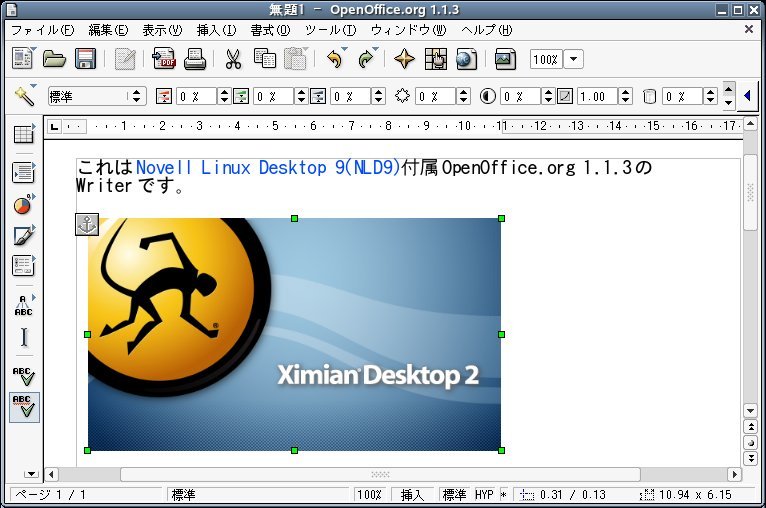Click the Form controls sidebar icon
This screenshot has height=508, width=766.
(23, 266)
